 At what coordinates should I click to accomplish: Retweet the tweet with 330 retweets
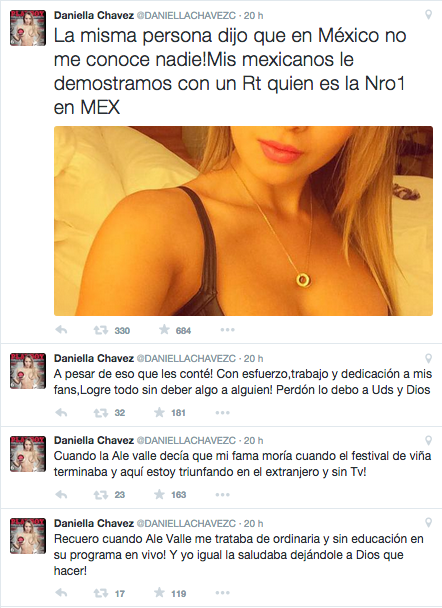[100, 330]
